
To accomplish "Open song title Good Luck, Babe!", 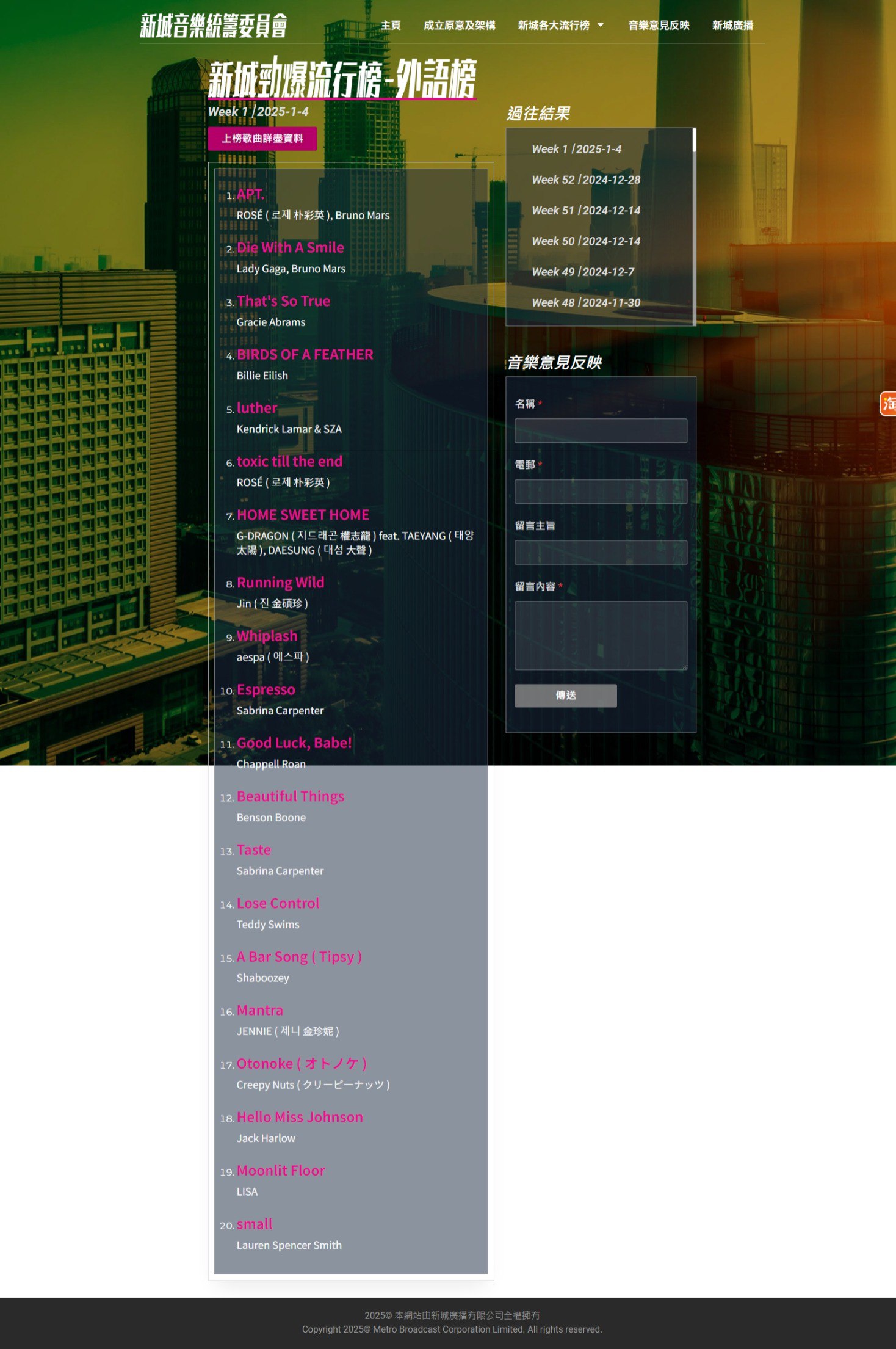I will coord(294,743).
